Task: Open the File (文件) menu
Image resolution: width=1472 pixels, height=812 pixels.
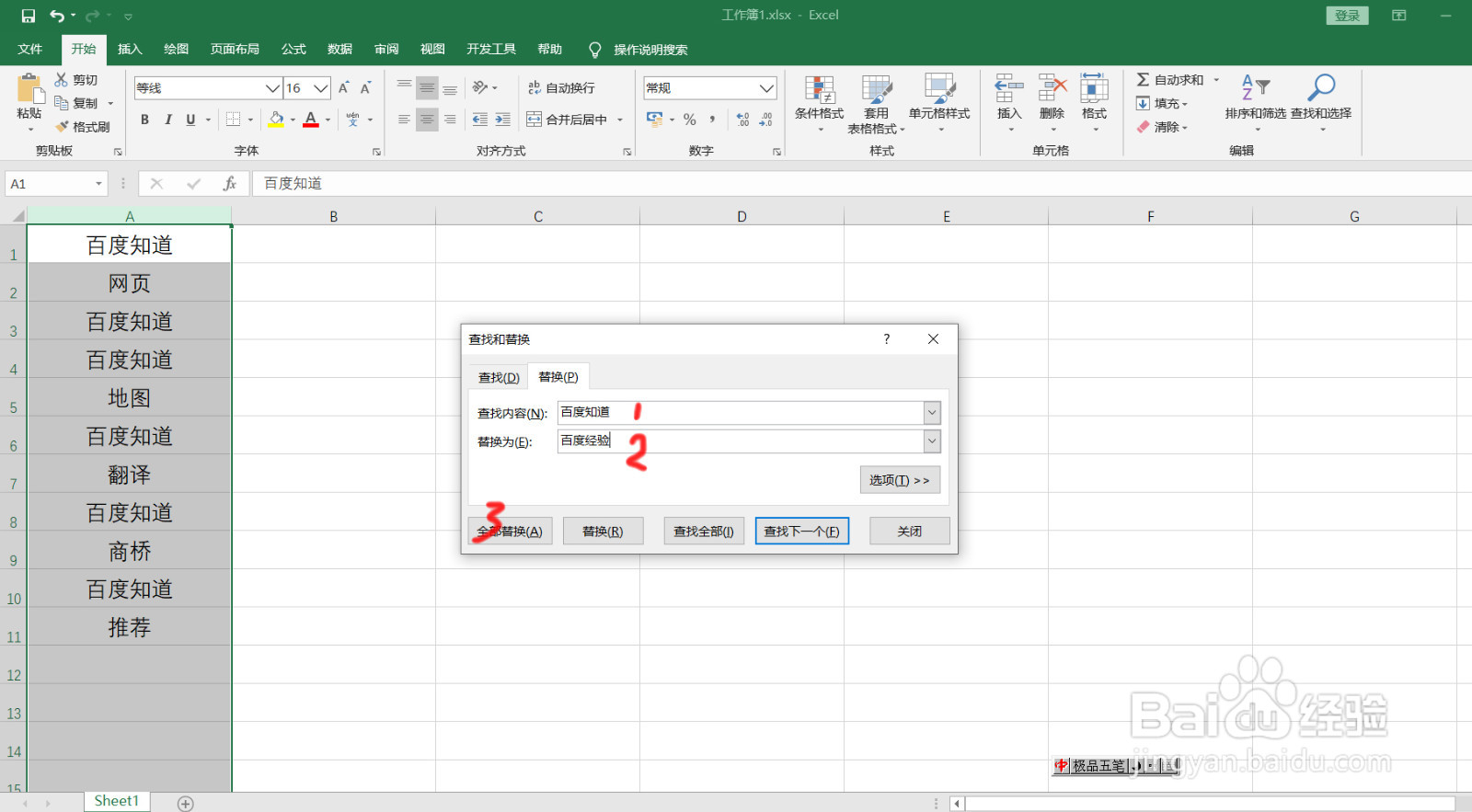Action: coord(30,50)
